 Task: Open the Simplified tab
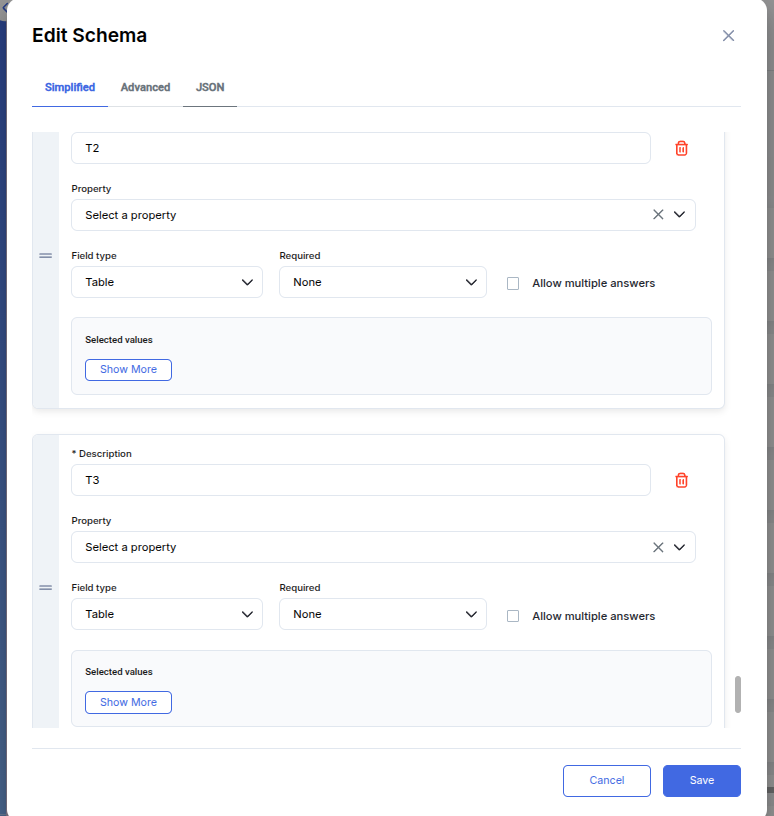(70, 87)
